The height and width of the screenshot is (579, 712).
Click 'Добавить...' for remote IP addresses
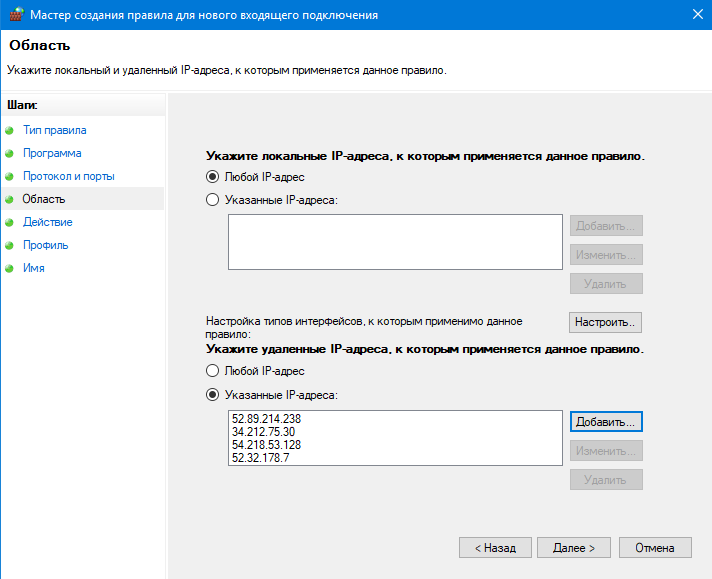tap(606, 422)
